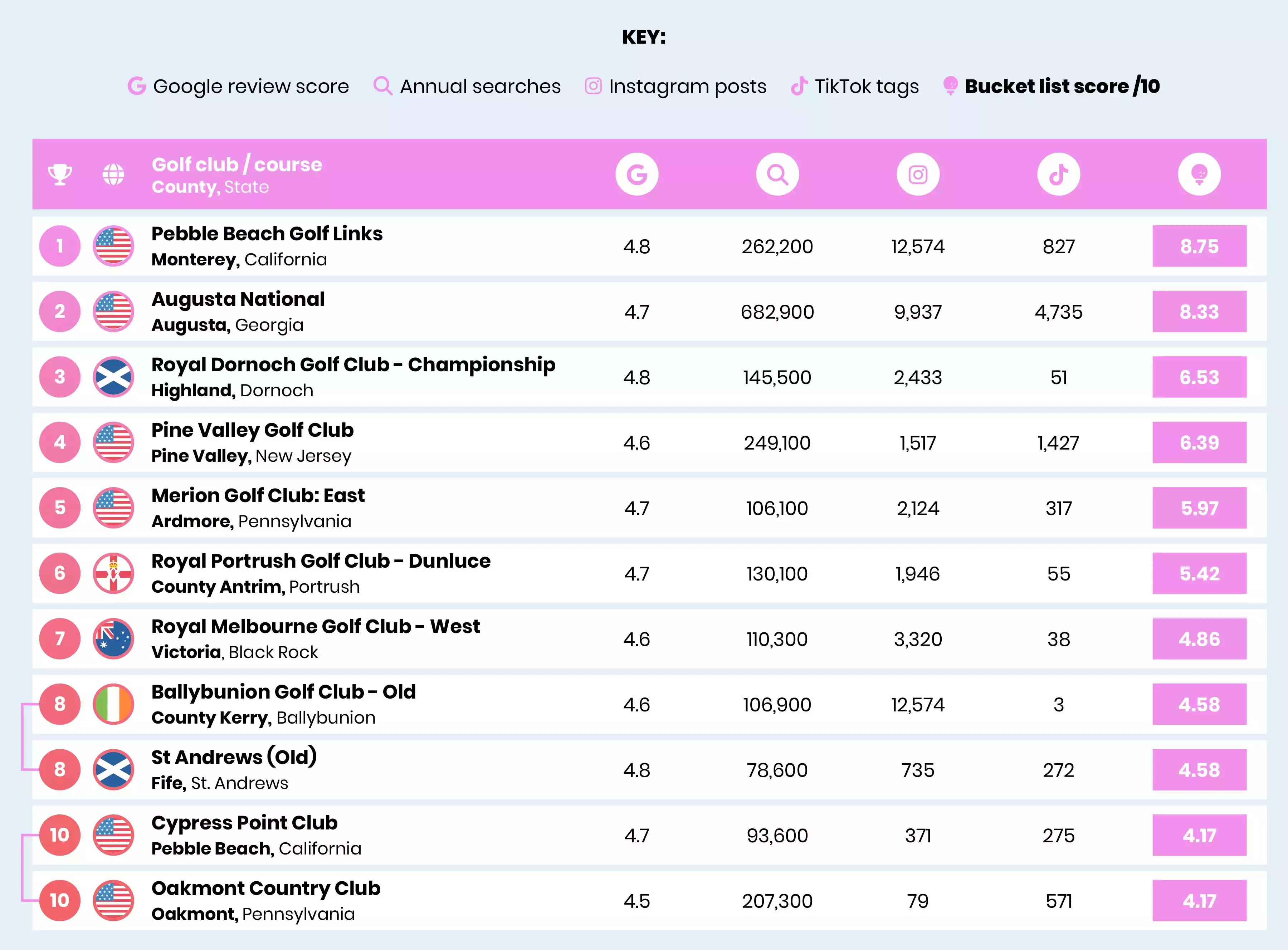The height and width of the screenshot is (950, 1288).
Task: Click the 3,320 Instagram posts value
Action: click(x=918, y=640)
